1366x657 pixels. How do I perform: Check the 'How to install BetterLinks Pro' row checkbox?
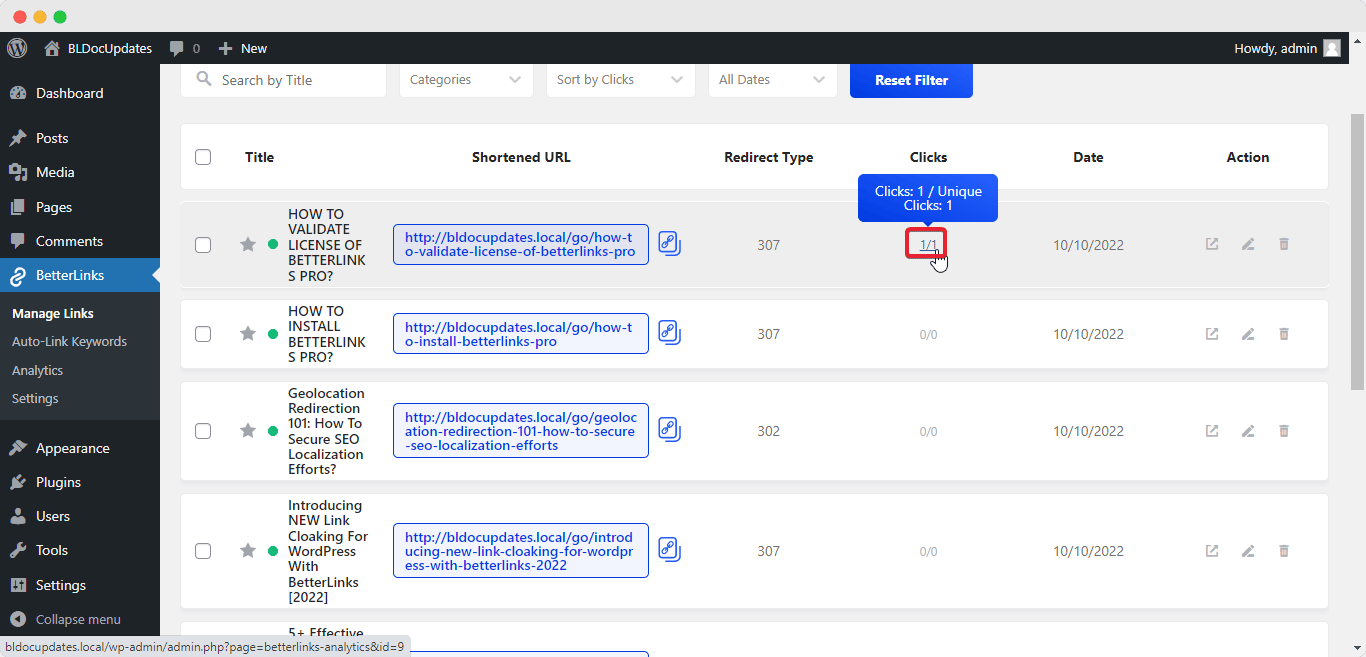[203, 334]
